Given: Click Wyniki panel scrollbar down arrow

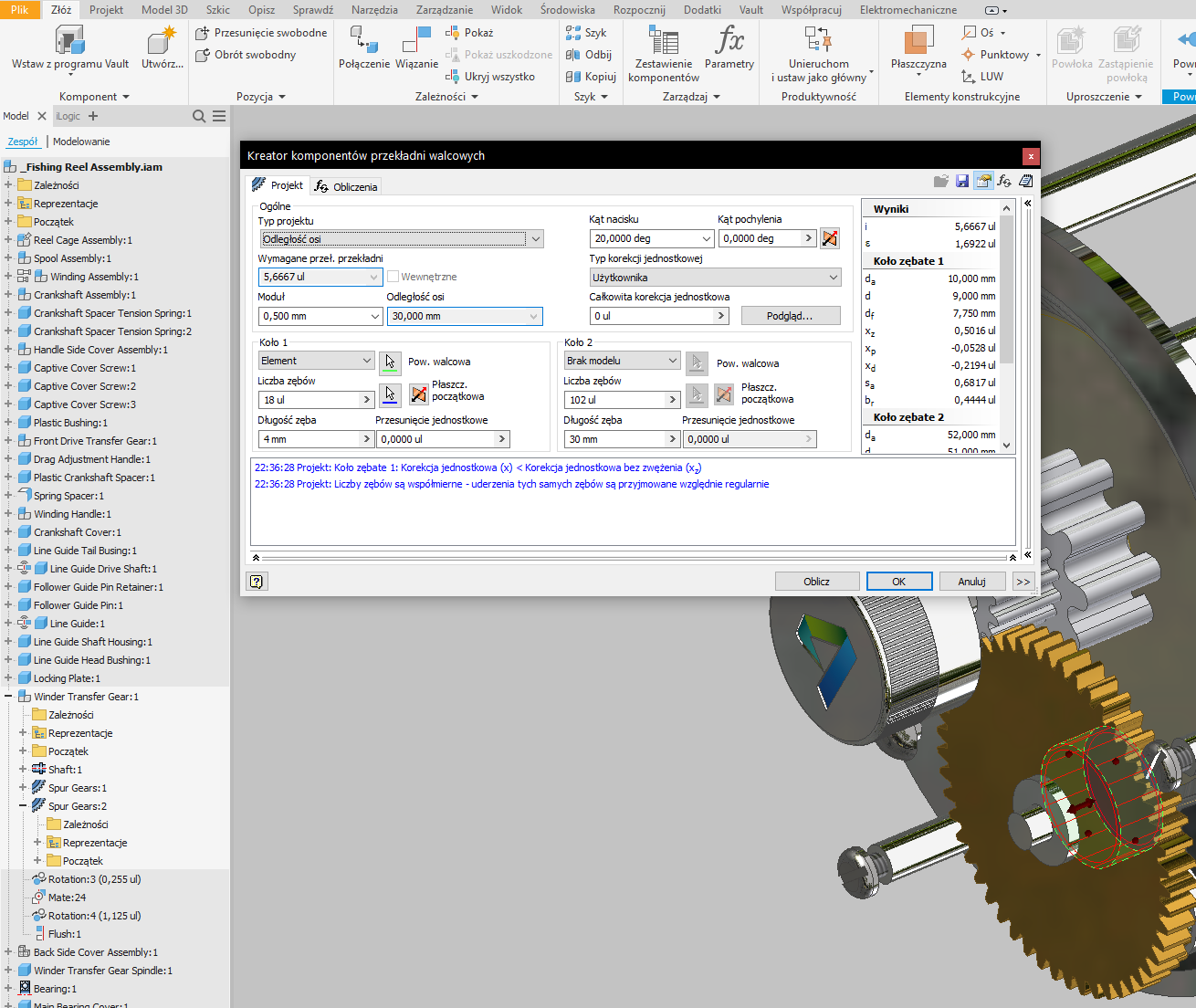Looking at the screenshot, I should tap(1007, 446).
